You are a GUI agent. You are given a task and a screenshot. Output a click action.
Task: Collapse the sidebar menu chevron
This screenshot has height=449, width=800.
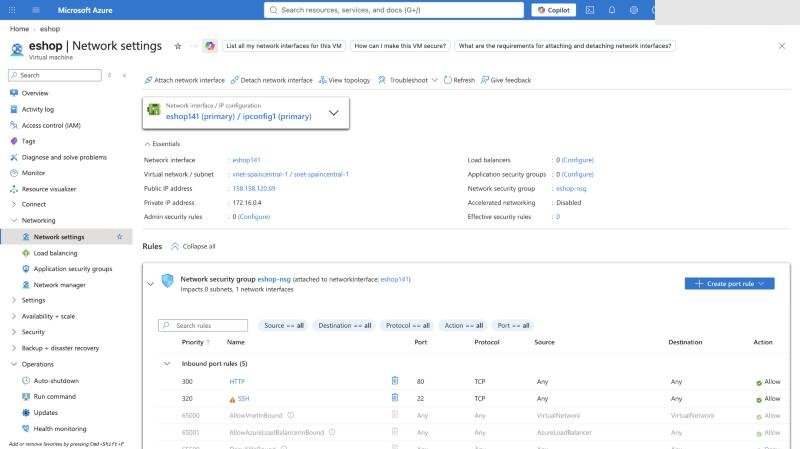tap(124, 75)
